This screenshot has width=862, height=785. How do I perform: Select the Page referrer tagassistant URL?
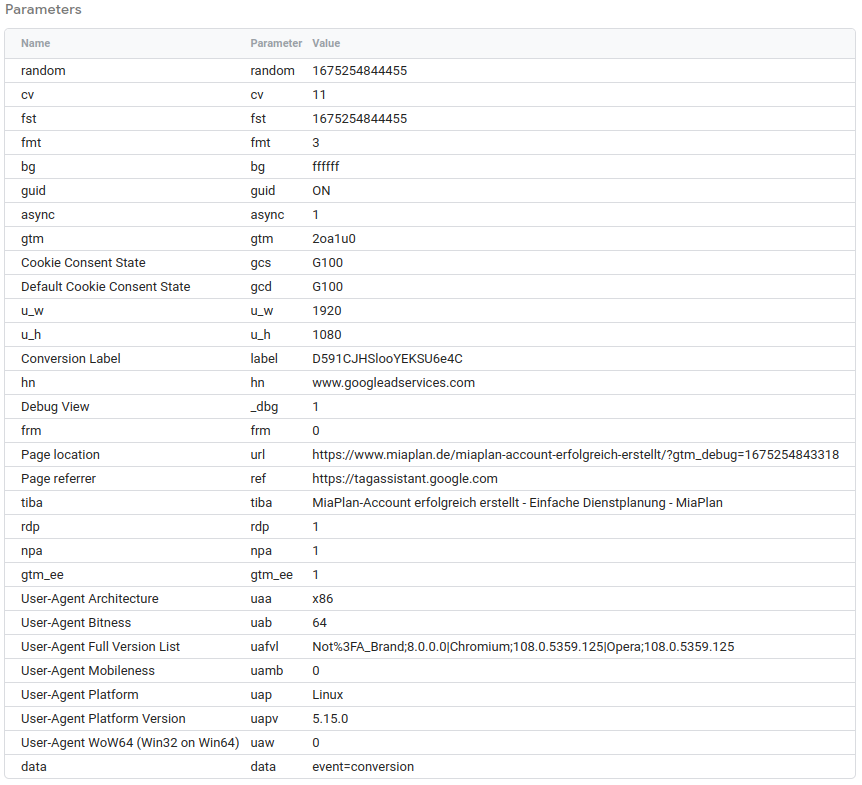[405, 479]
